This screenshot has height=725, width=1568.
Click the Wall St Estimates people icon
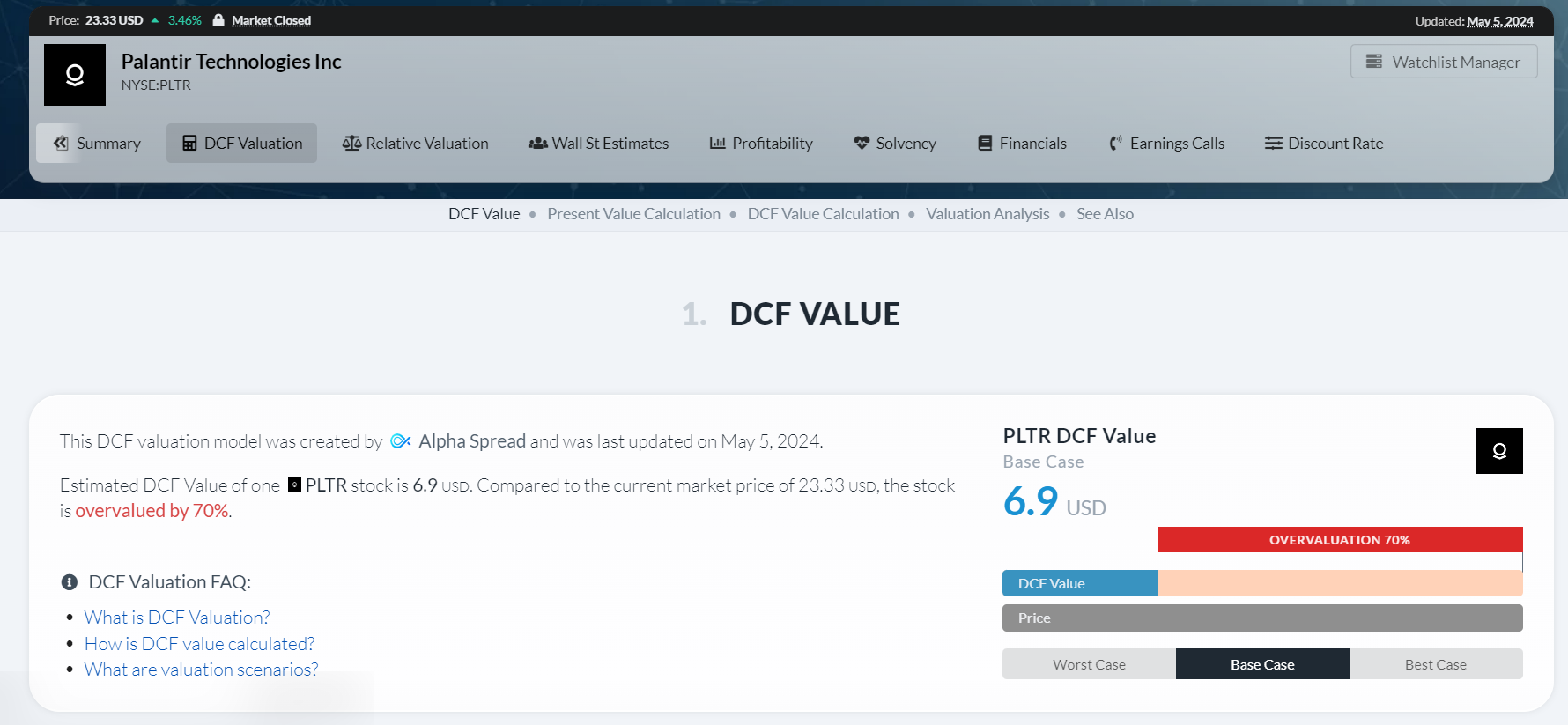[x=538, y=144]
